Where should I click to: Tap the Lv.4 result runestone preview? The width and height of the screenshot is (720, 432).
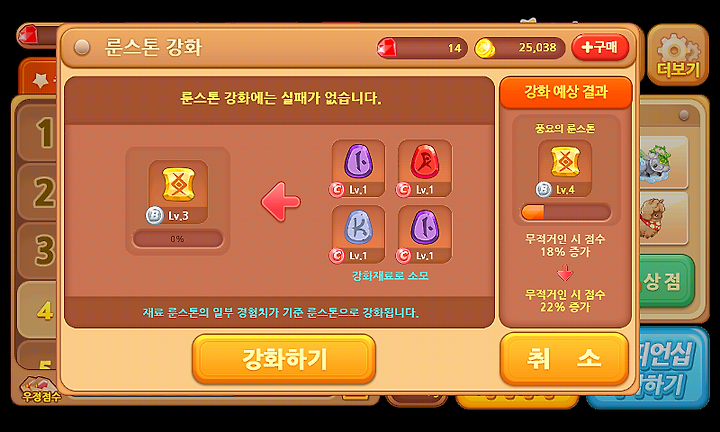pyautogui.click(x=565, y=168)
